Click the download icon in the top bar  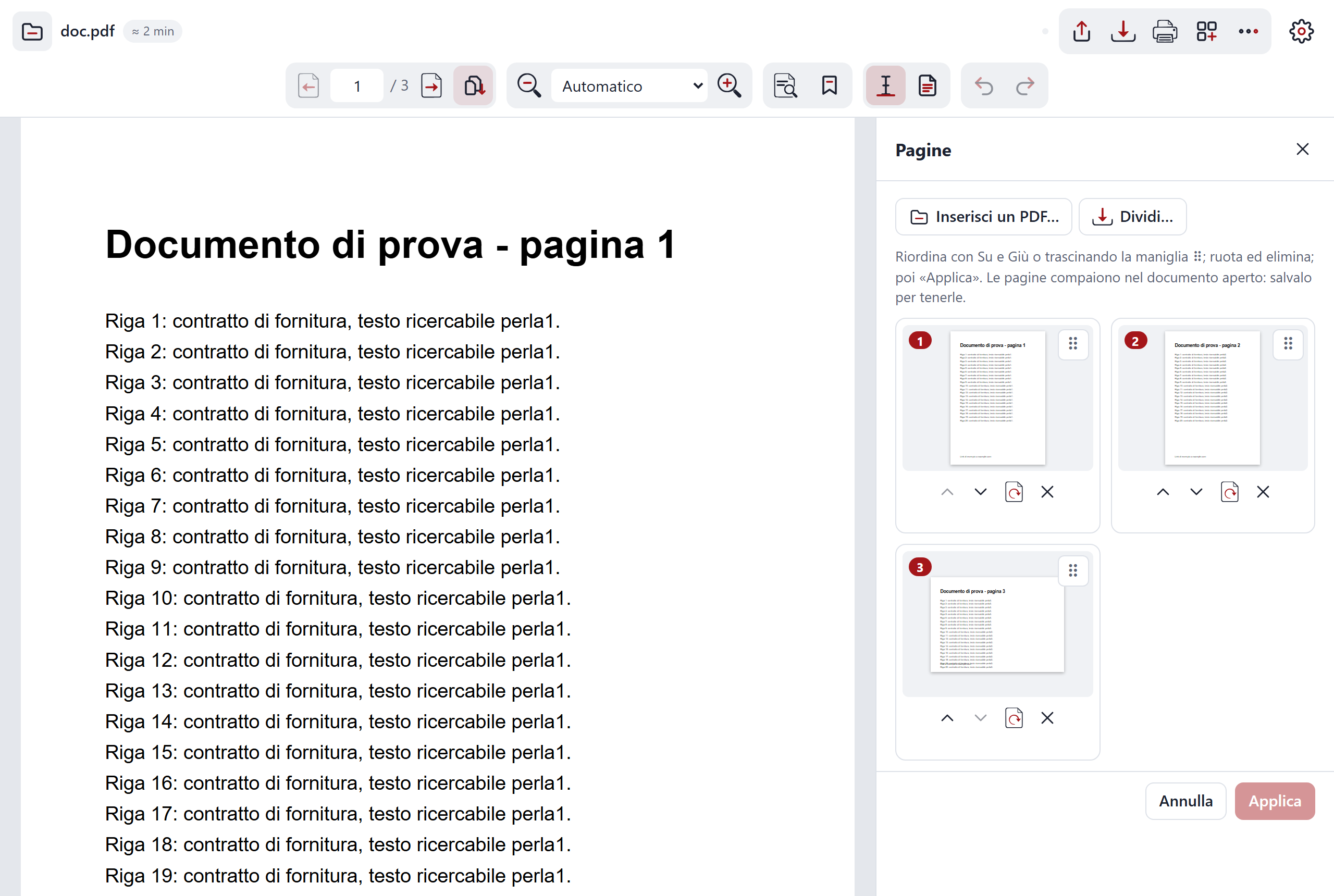click(x=1123, y=31)
